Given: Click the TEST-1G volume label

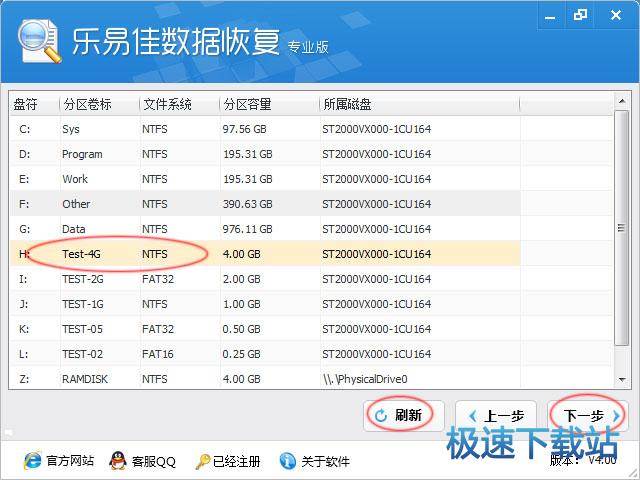Looking at the screenshot, I should [82, 304].
